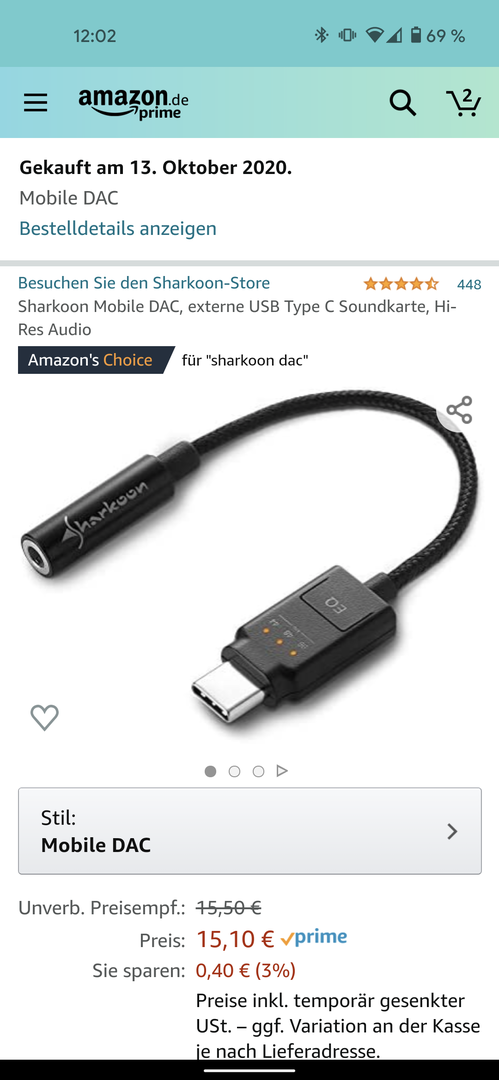This screenshot has height=1080, width=499.
Task: Expand the Stil Mobile DAC selector
Action: (250, 831)
